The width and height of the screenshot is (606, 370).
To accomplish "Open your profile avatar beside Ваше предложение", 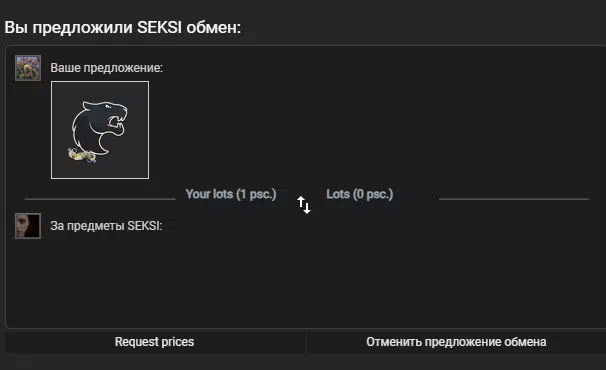I will click(28, 68).
